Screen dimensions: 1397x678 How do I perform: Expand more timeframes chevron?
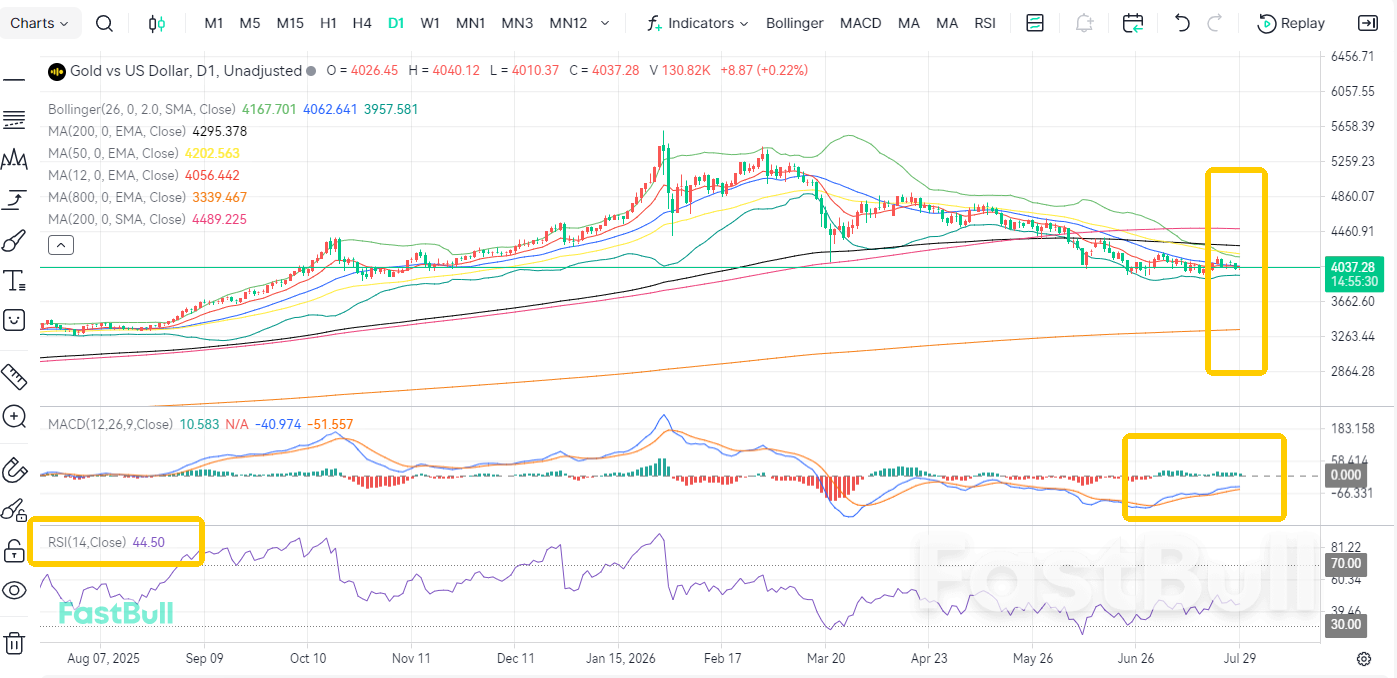coord(604,23)
